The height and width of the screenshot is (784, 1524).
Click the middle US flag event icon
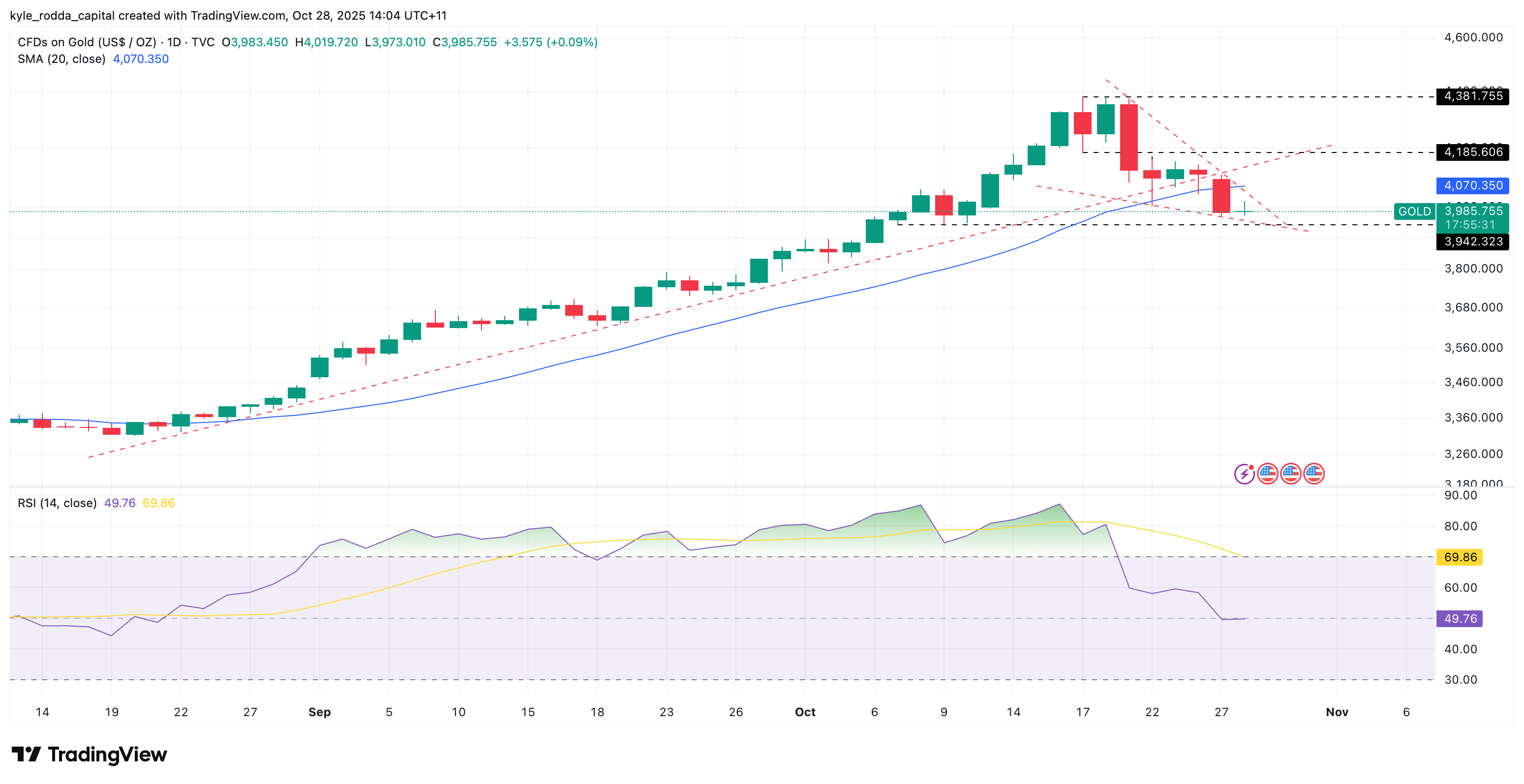click(1290, 473)
